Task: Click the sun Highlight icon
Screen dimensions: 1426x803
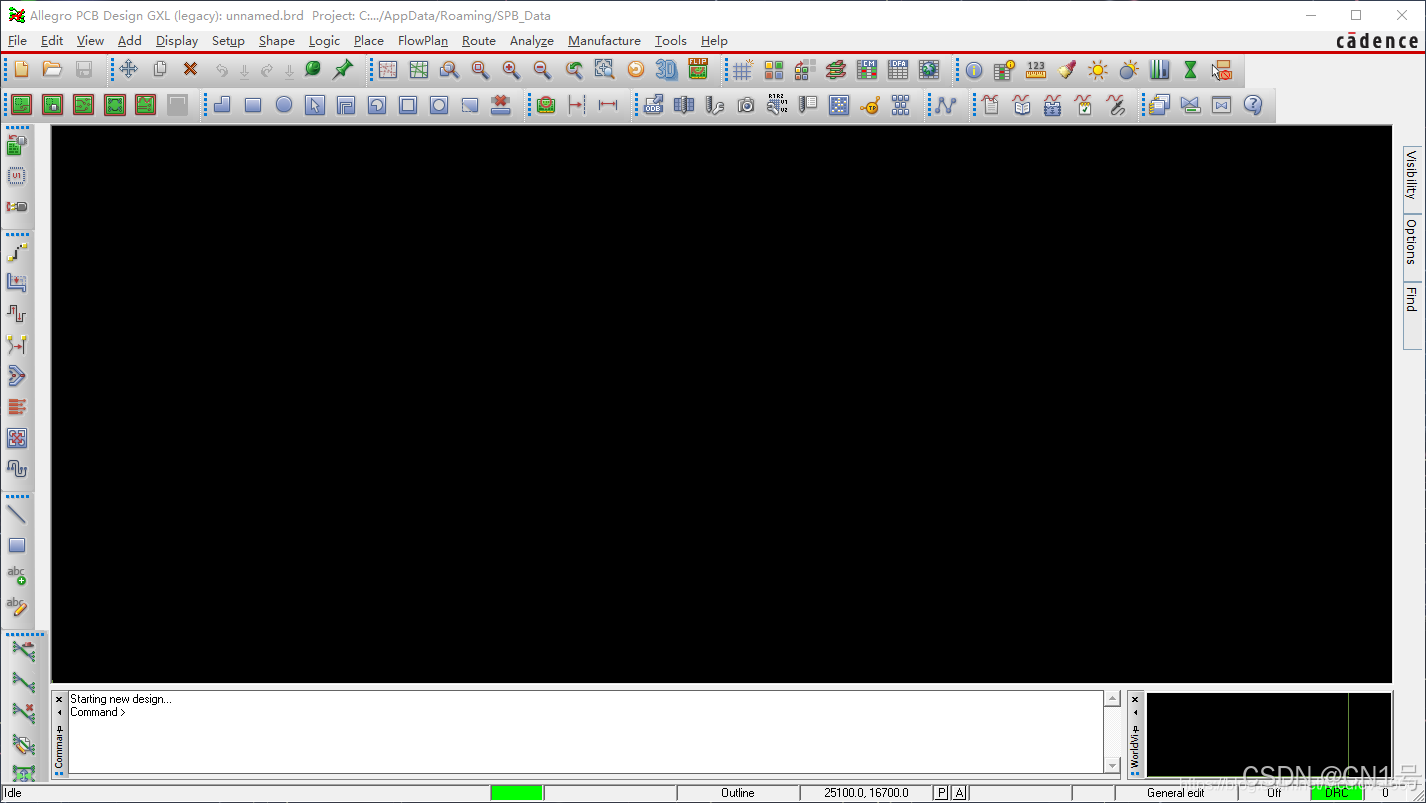Action: (x=1098, y=70)
